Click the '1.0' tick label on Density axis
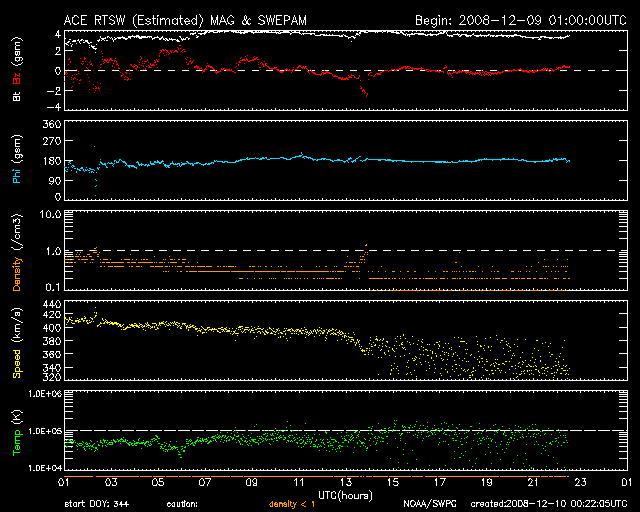Image resolution: width=640 pixels, height=512 pixels. 53,251
